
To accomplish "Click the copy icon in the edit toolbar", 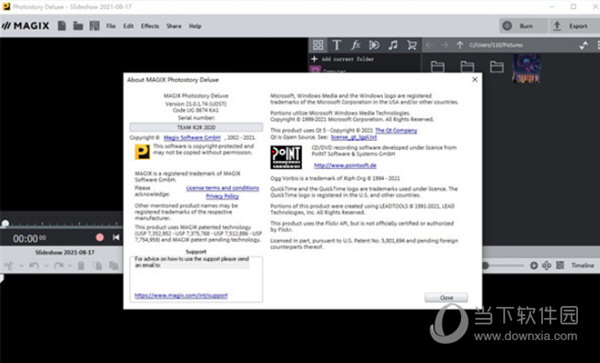I will [x=98, y=265].
